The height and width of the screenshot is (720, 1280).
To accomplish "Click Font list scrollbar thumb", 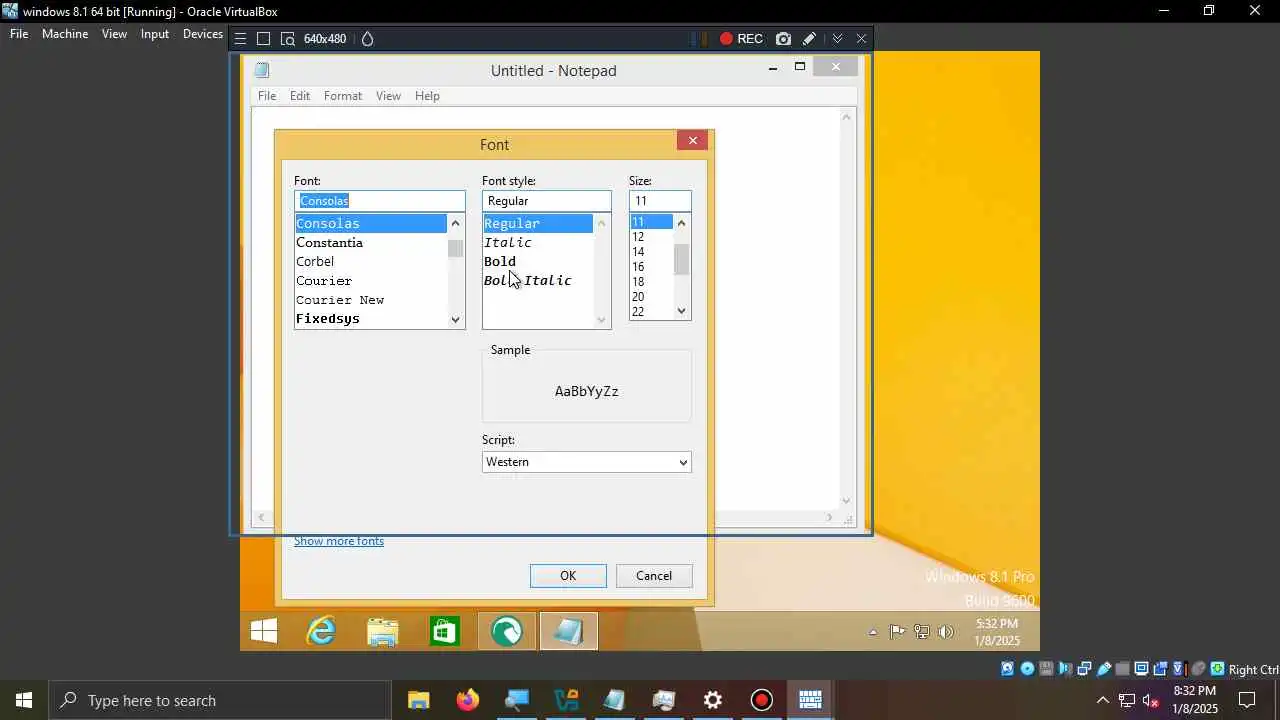I will coord(456,249).
